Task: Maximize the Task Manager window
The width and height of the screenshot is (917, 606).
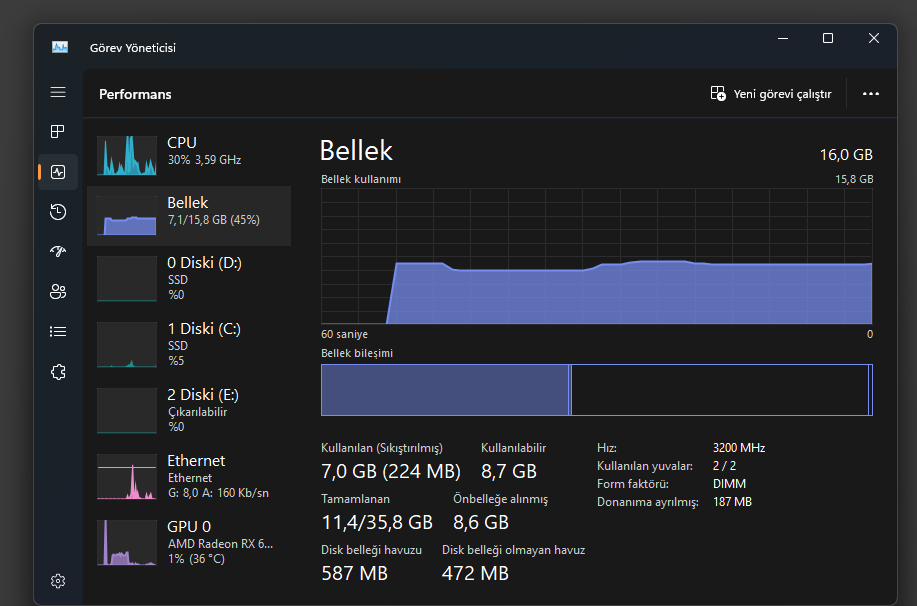Action: click(828, 38)
